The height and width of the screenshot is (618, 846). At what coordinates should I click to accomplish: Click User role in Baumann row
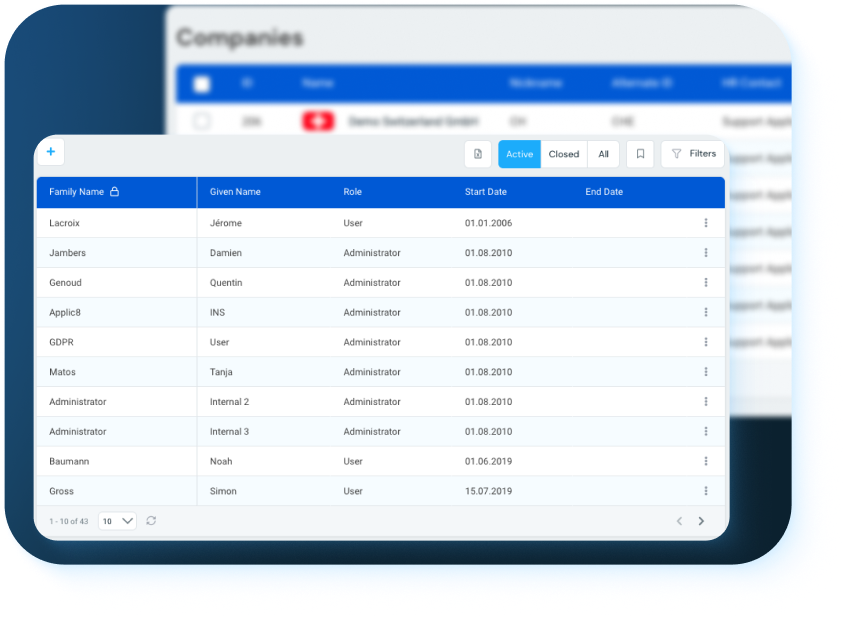click(353, 461)
